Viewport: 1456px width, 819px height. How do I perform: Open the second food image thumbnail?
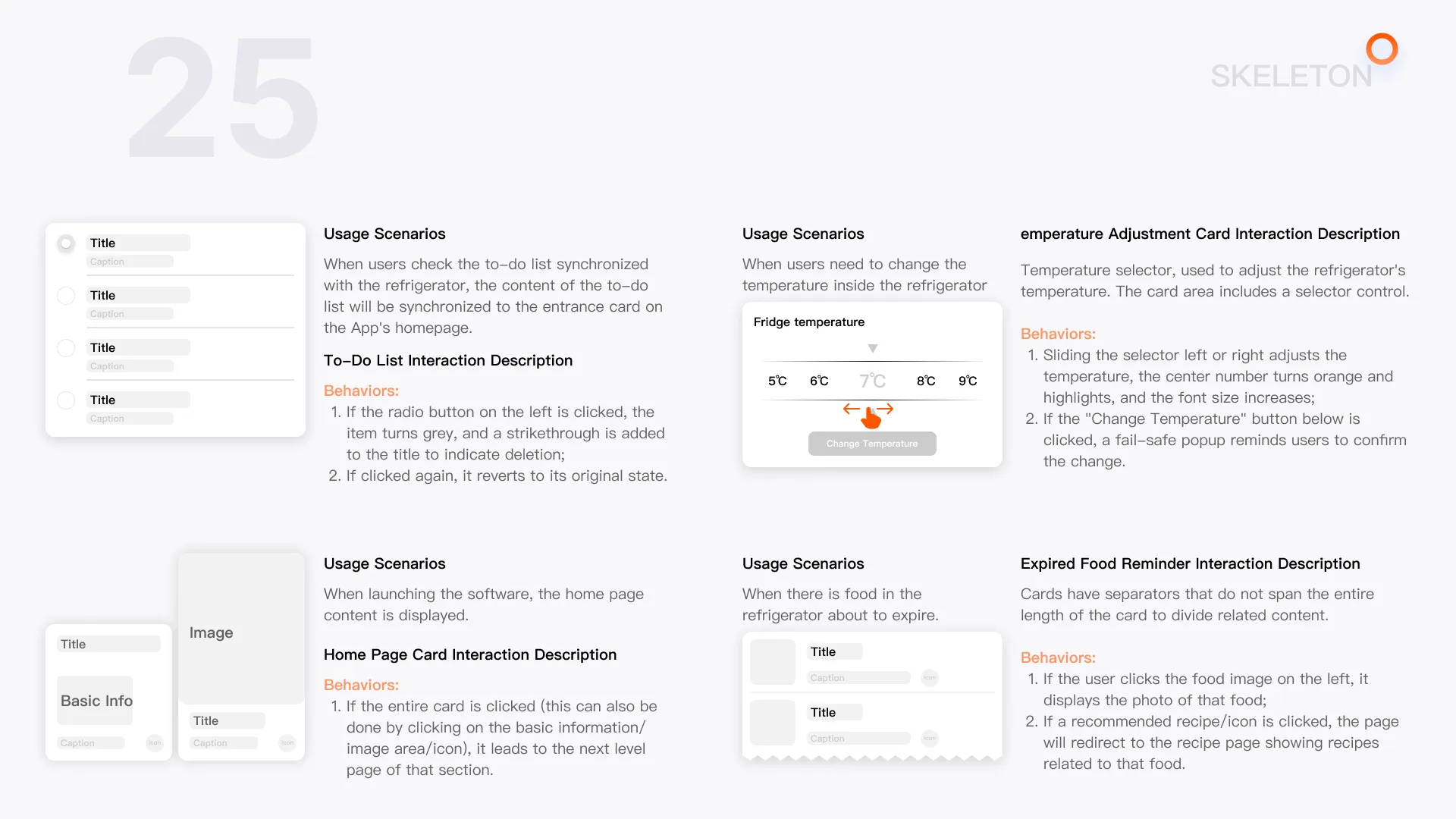773,723
